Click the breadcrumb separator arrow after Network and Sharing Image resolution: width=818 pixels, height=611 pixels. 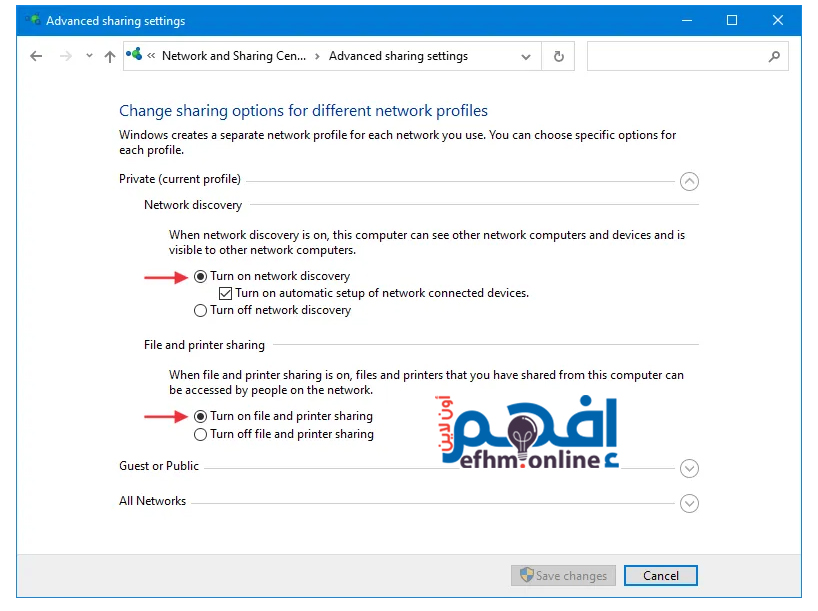(317, 56)
